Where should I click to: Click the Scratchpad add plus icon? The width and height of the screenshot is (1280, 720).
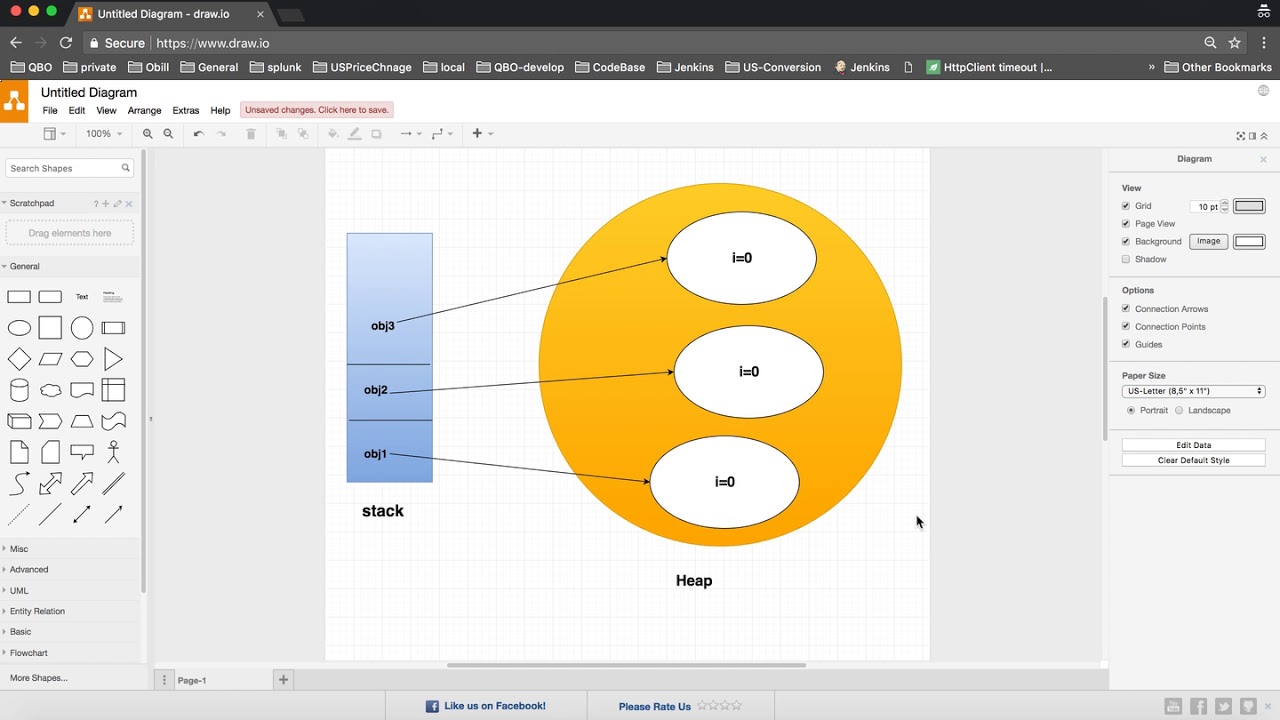(106, 204)
